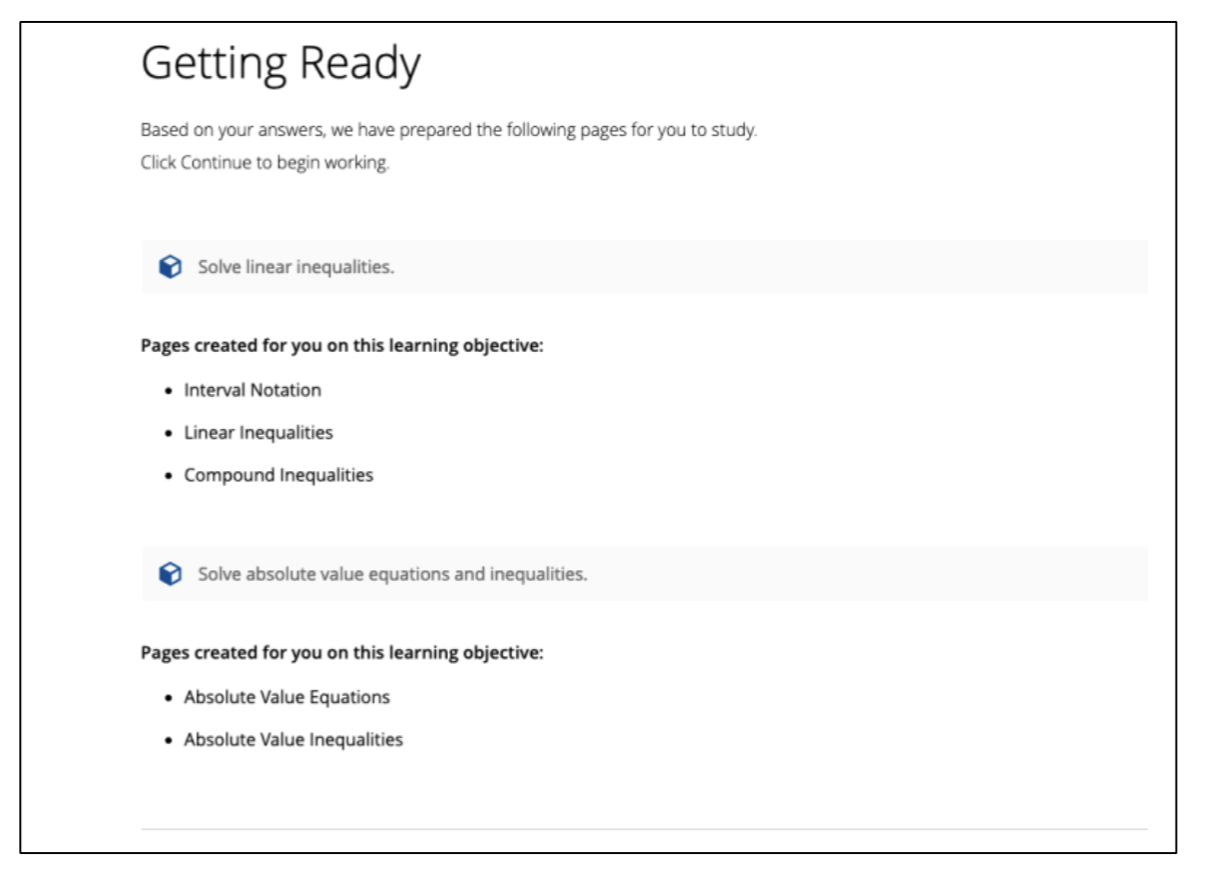Click the Pages created heading under absolute value
This screenshot has height=880, width=1224.
tap(342, 653)
